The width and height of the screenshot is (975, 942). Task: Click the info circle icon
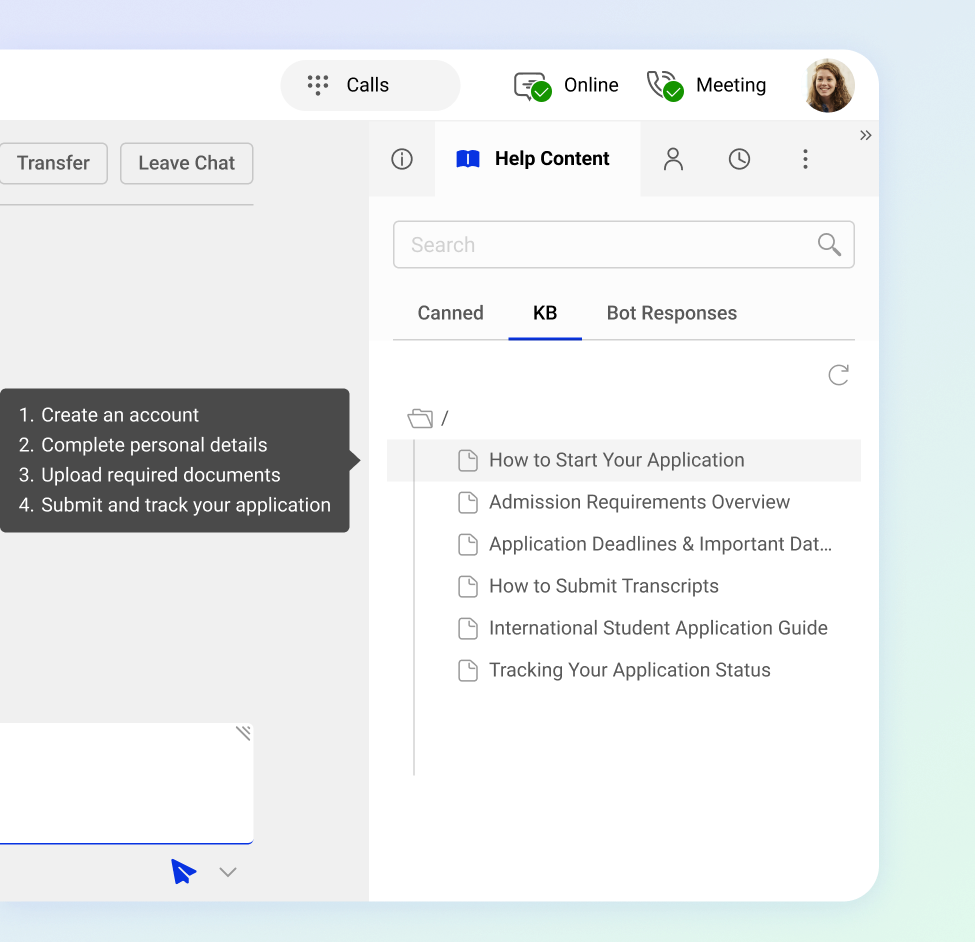[402, 159]
